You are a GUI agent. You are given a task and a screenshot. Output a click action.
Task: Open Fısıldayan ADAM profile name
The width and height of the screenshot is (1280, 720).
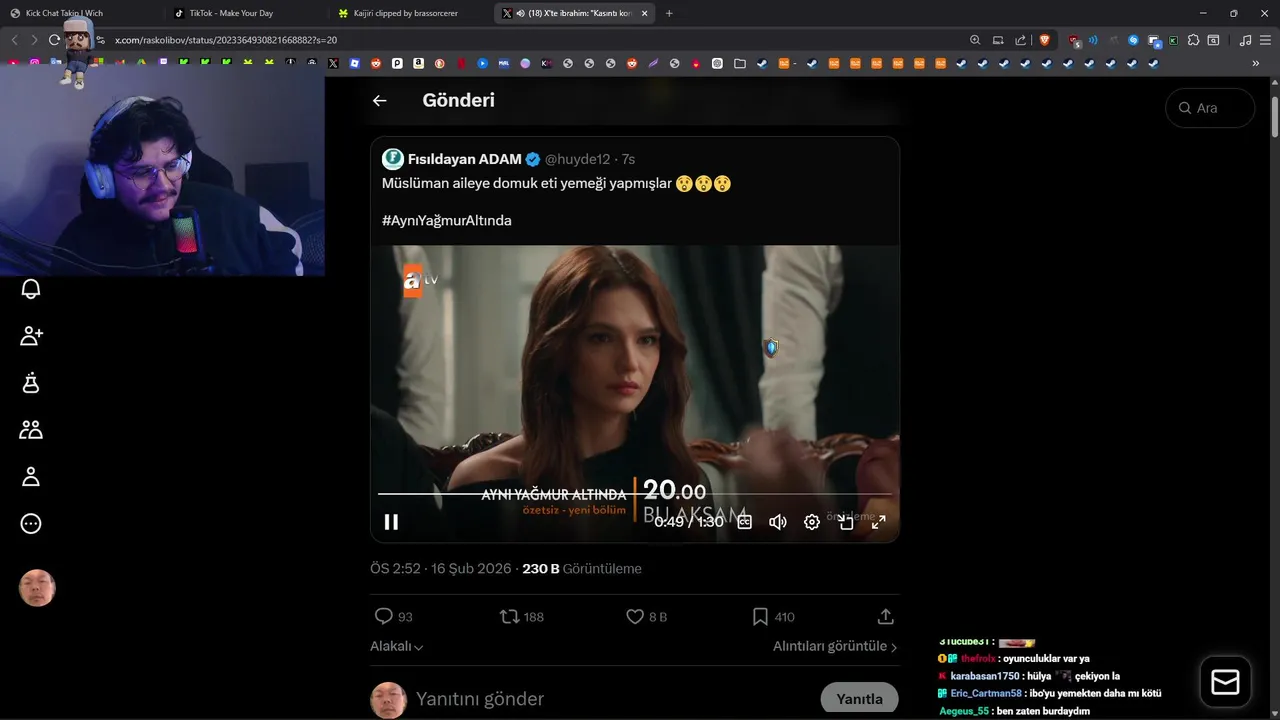pos(465,159)
